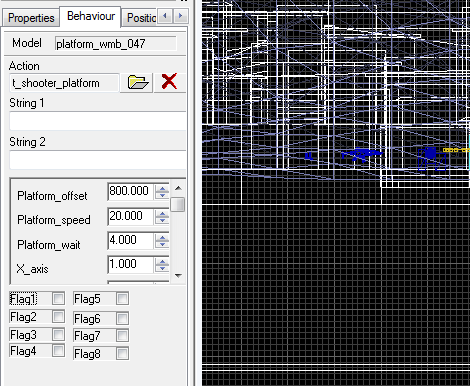Enable the Flag3 checkbox
The width and height of the screenshot is (470, 386).
(x=58, y=334)
